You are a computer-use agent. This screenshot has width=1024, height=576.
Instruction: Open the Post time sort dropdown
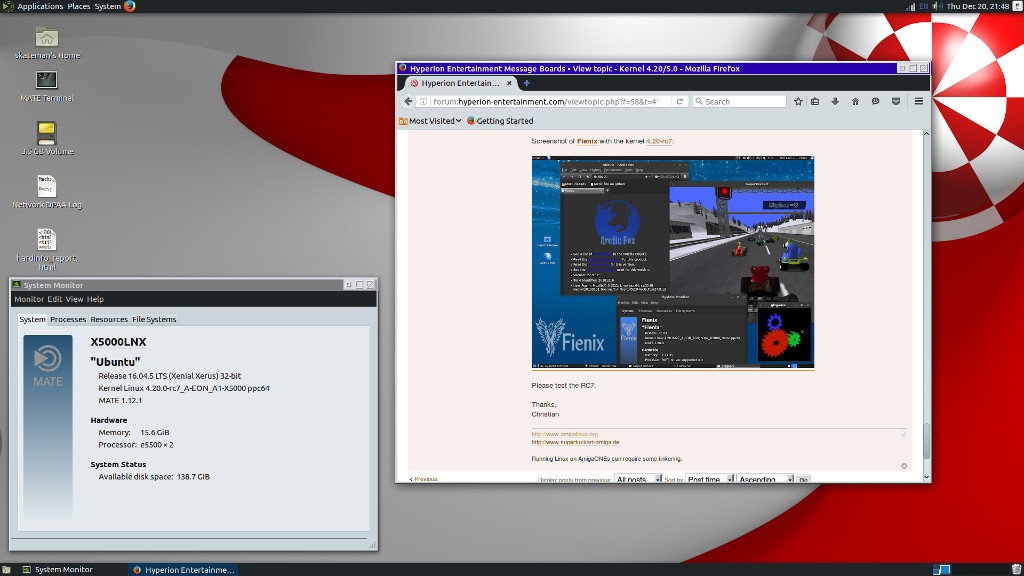710,479
